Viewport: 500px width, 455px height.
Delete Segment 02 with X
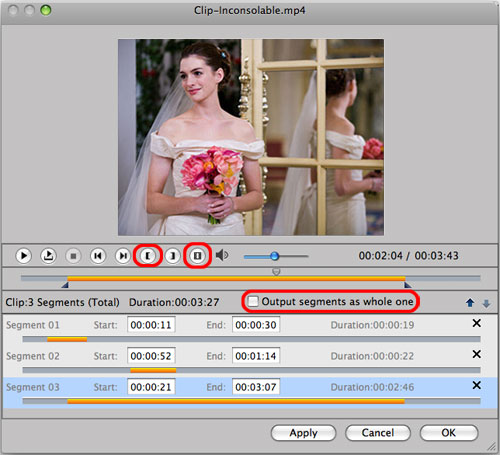pos(477,354)
